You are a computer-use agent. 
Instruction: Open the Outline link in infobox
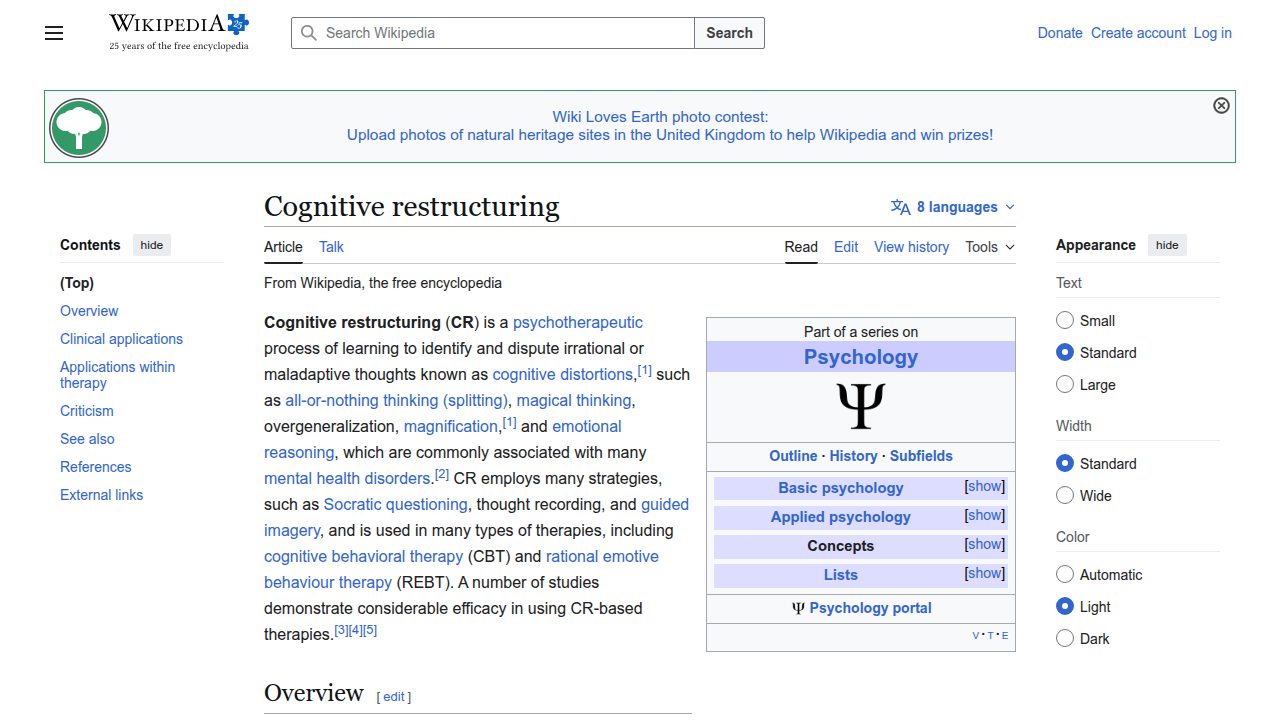pyautogui.click(x=793, y=456)
